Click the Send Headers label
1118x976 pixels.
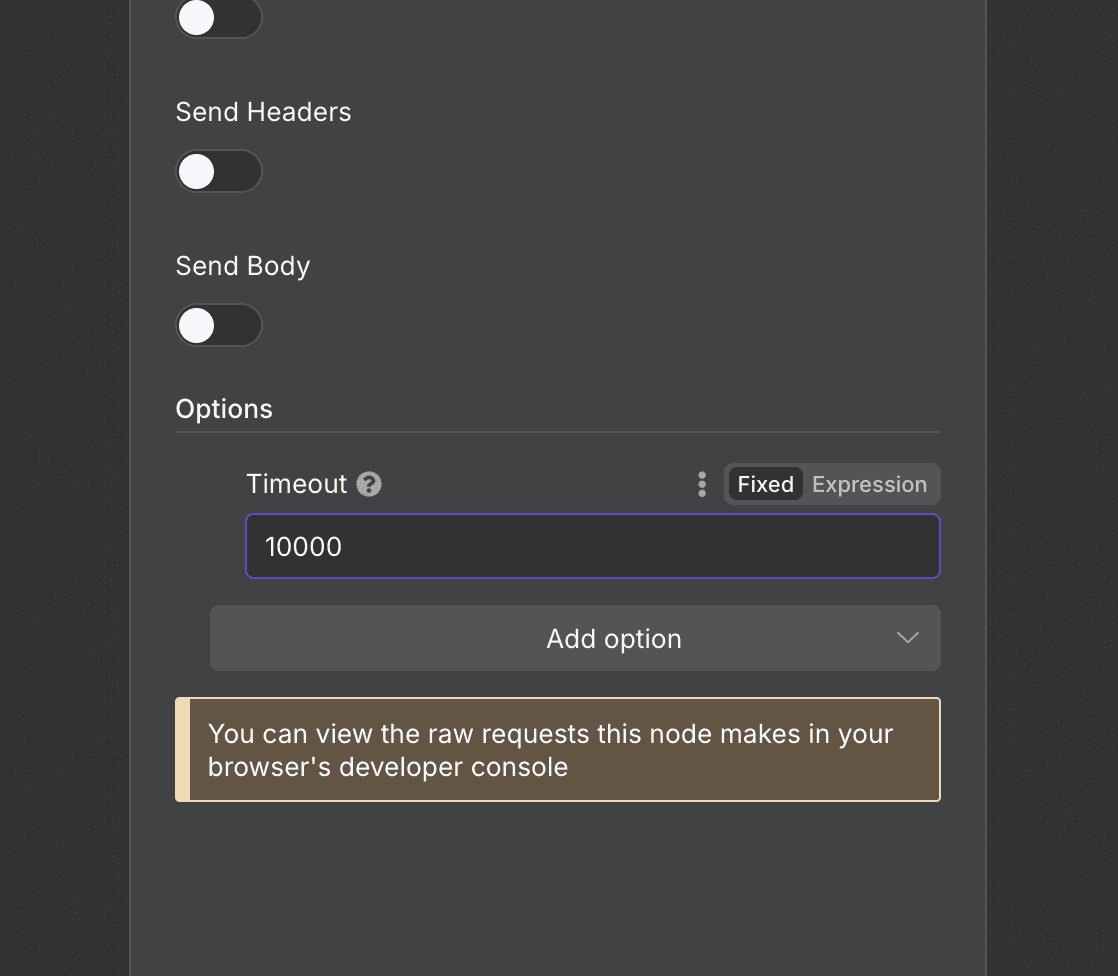click(263, 112)
